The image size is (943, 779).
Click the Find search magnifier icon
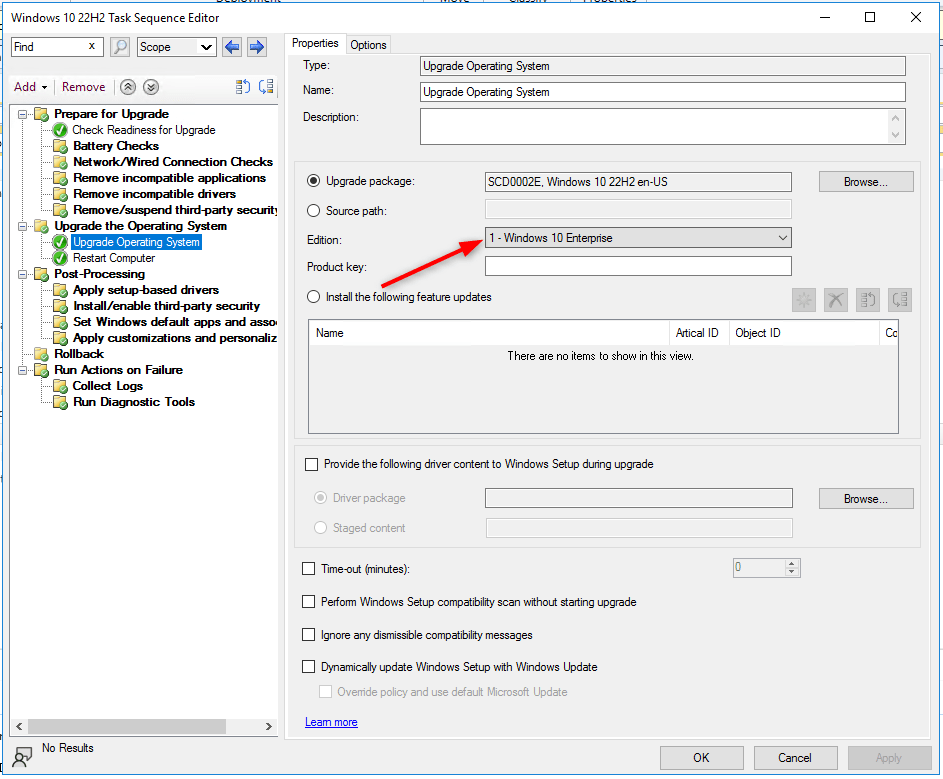[x=120, y=46]
